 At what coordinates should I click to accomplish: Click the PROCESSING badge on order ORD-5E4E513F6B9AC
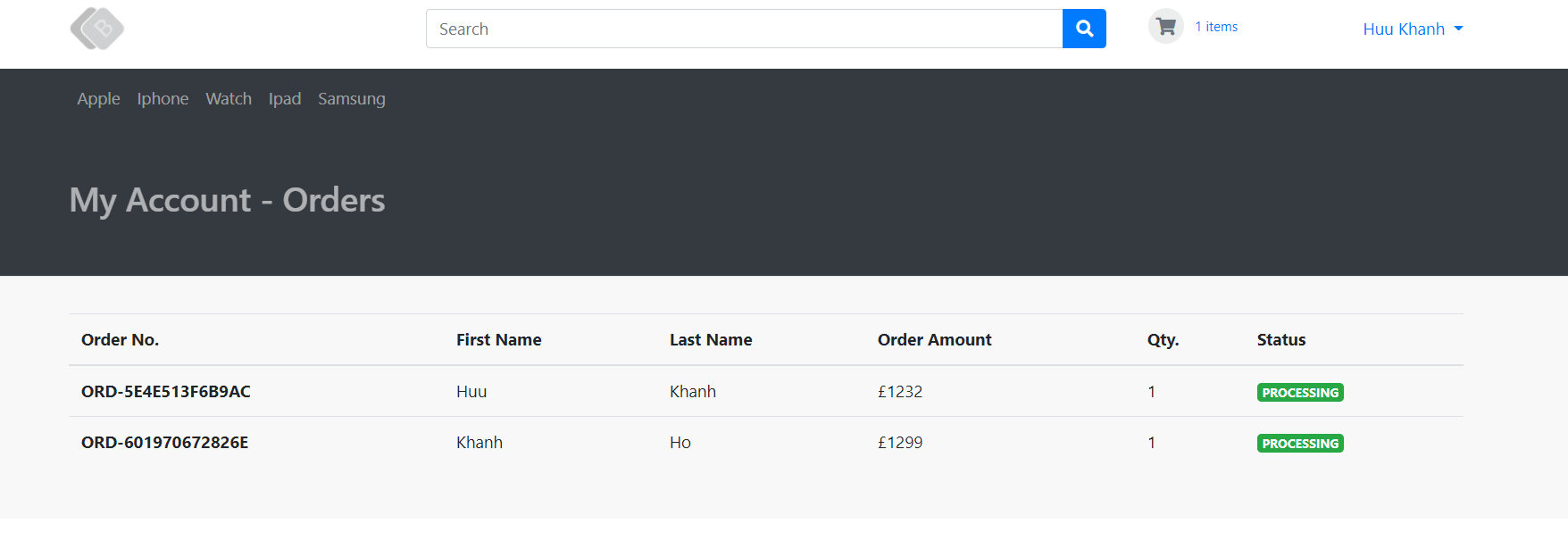(x=1300, y=392)
